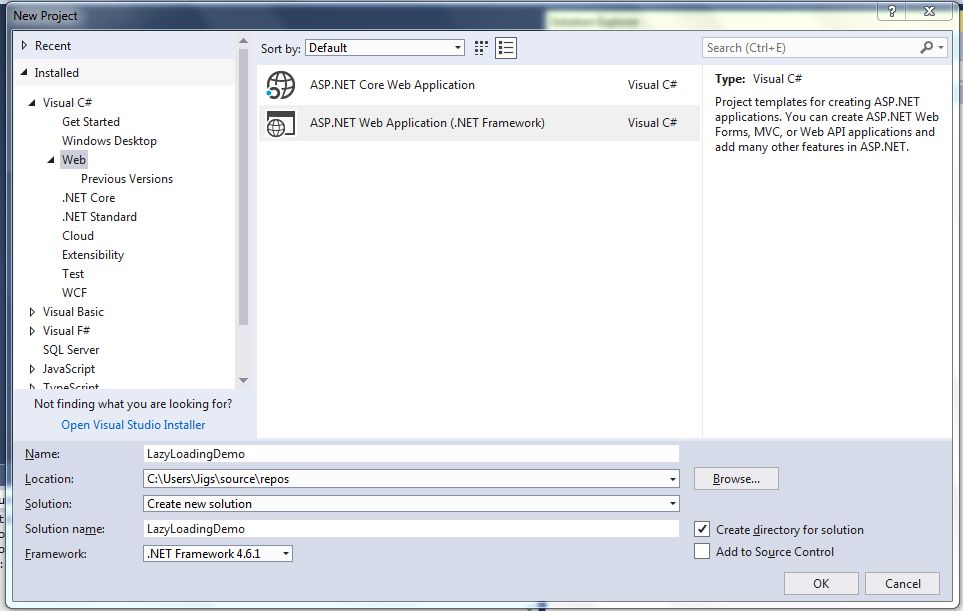Click the ASP.NET Core Web Application globe icon
The image size is (963, 611).
pos(281,85)
